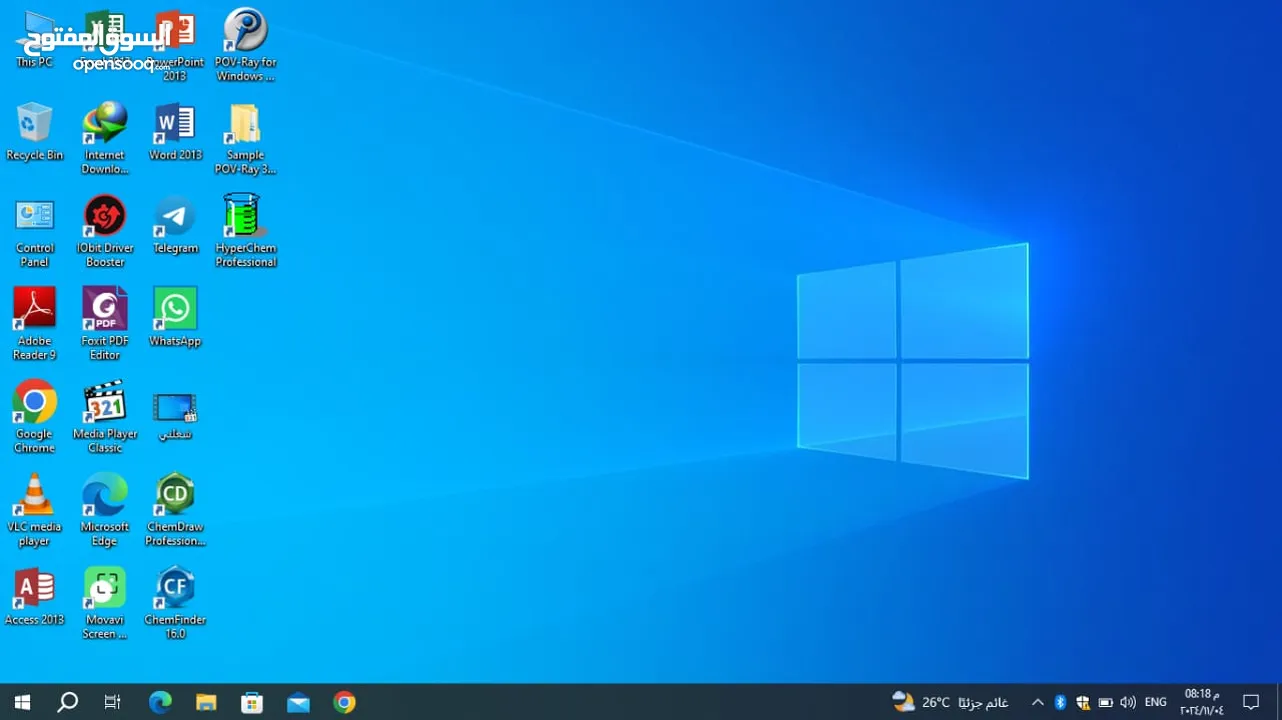This screenshot has width=1282, height=720.
Task: Launch Adobe Reader 9 from desktop
Action: tap(34, 324)
